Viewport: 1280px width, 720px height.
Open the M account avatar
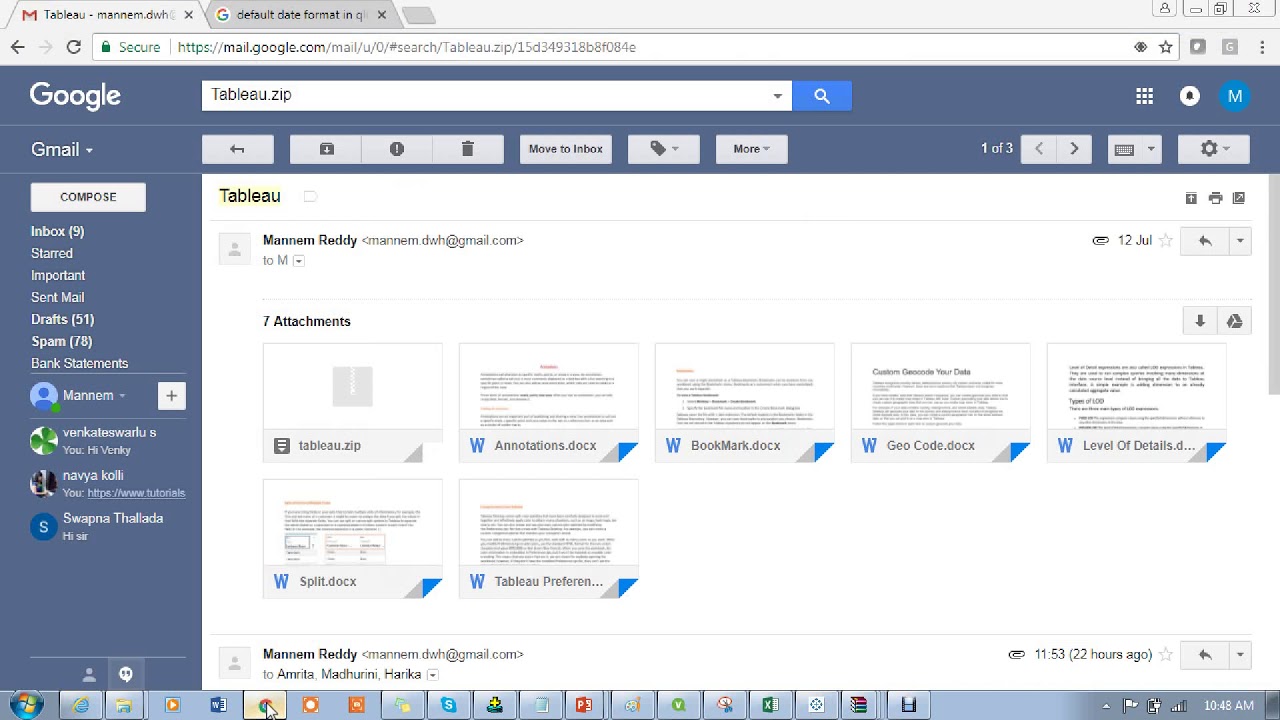point(1235,96)
